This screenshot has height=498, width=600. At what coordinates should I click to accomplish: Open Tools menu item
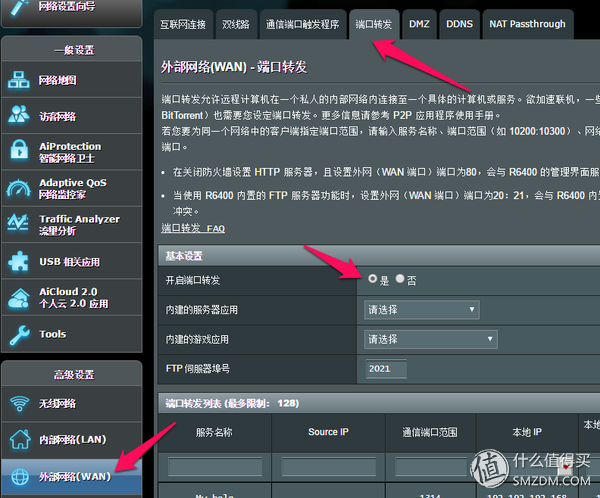(72, 334)
